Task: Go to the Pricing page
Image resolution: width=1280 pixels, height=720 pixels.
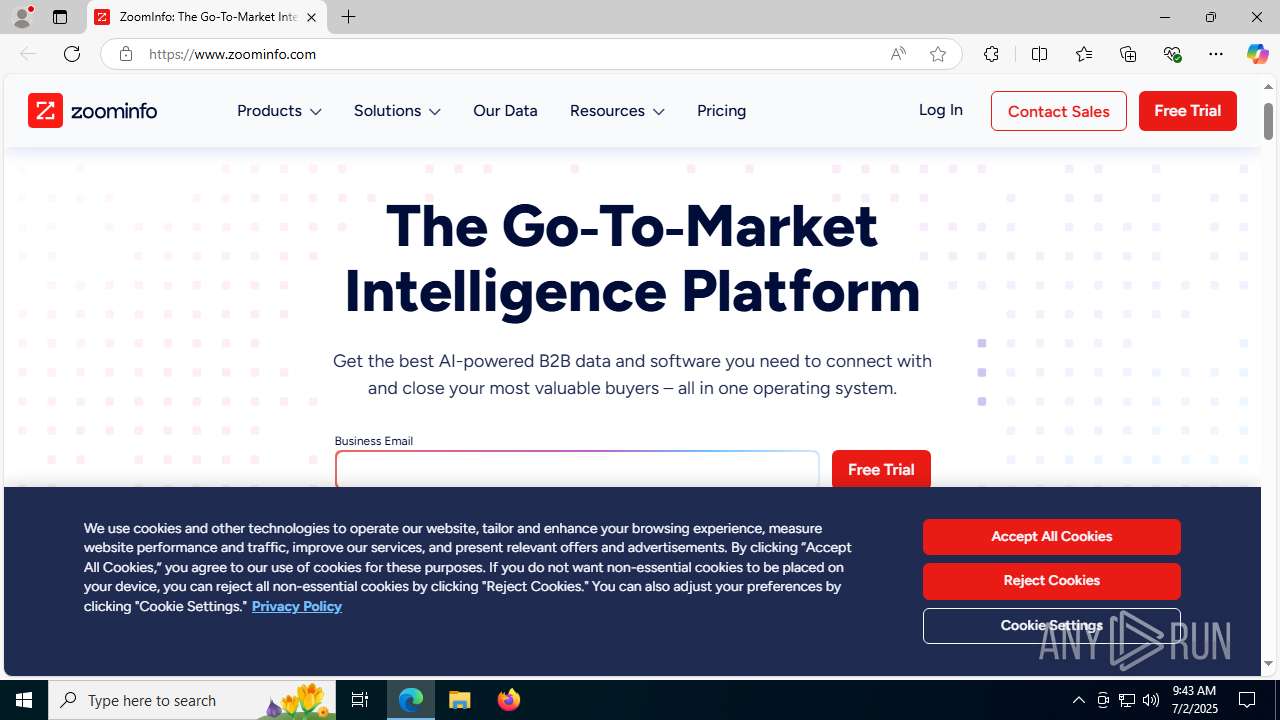Action: click(721, 111)
